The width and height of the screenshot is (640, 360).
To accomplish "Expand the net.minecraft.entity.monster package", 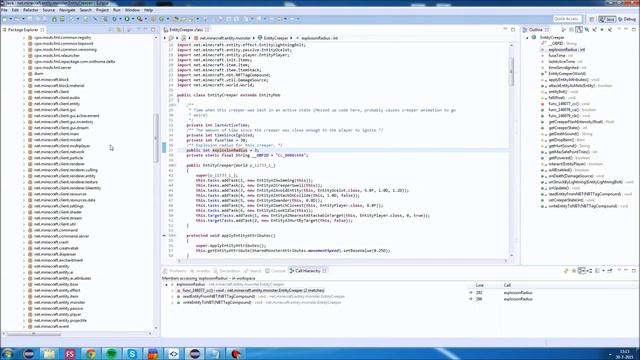I will (x=24, y=302).
